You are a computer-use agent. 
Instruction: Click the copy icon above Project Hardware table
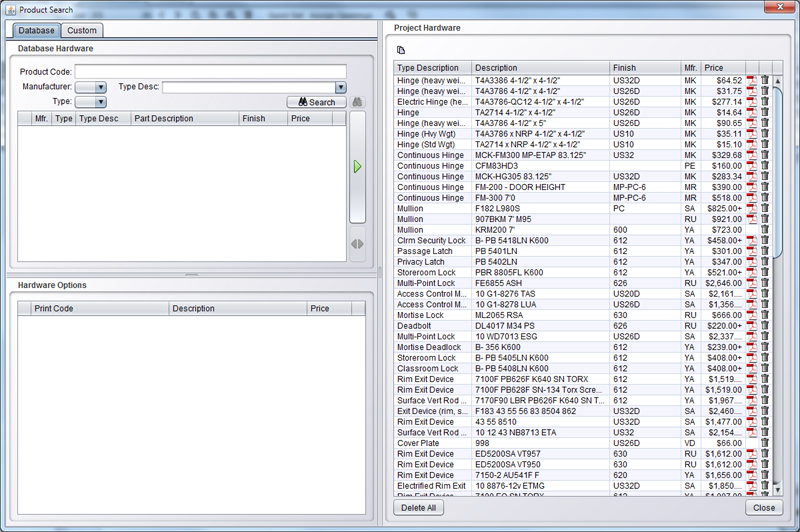pos(401,50)
